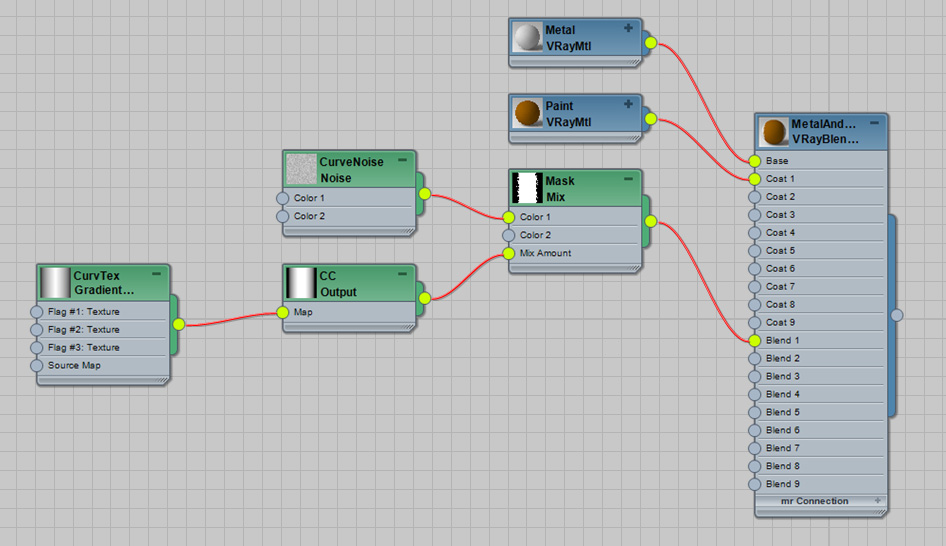
Task: Collapse the MetalAnd VRayBlend node
Action: (874, 122)
